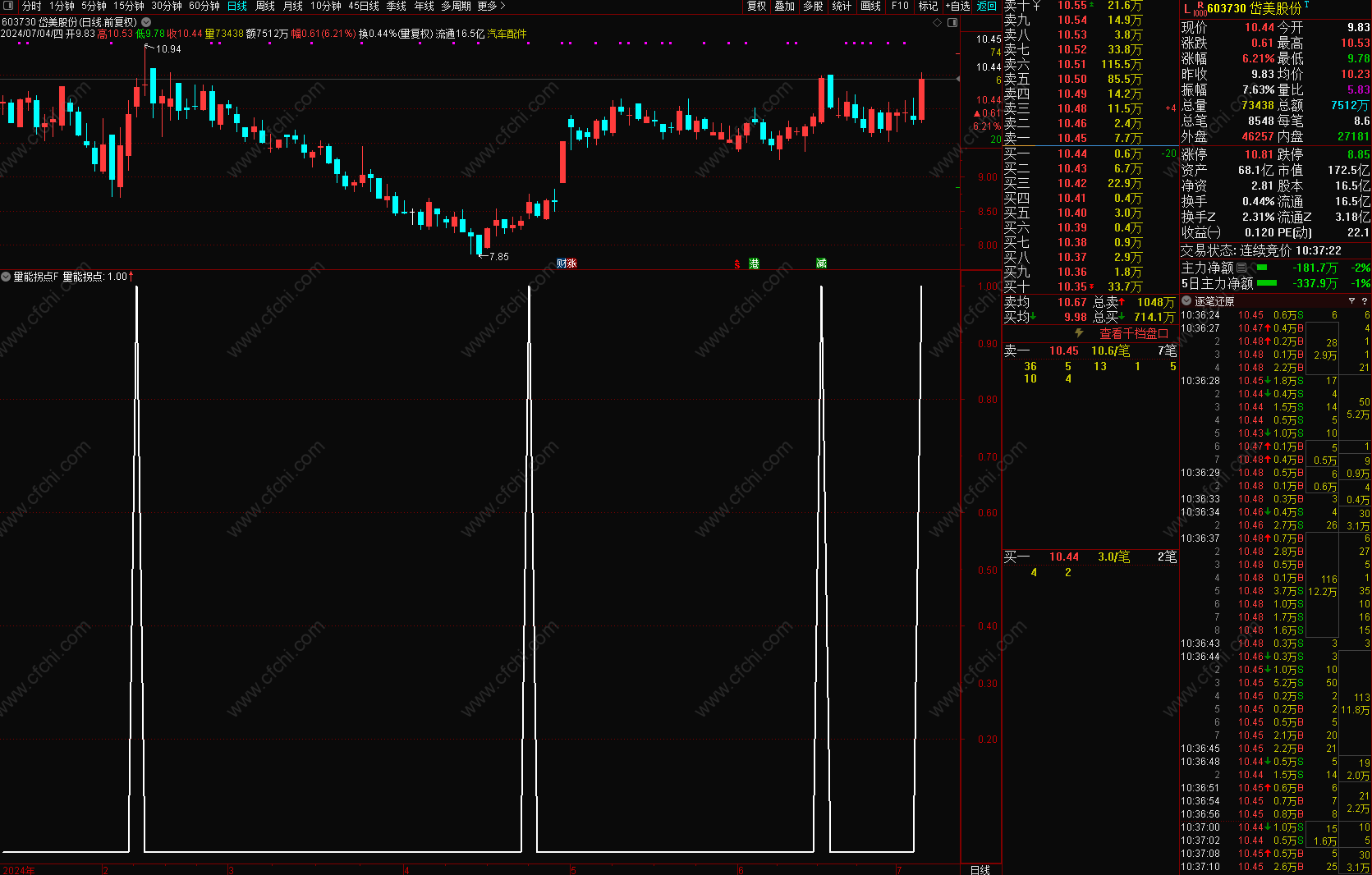Click the 查看千档盘口 link
This screenshot has width=1372, height=875.
click(x=1134, y=333)
